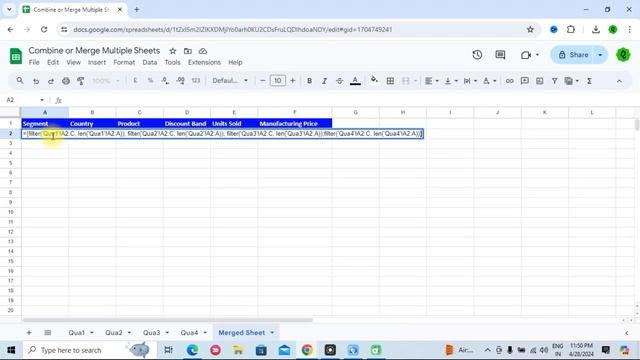Hide the menus with the caret
This screenshot has width=640, height=360.
pyautogui.click(x=619, y=81)
